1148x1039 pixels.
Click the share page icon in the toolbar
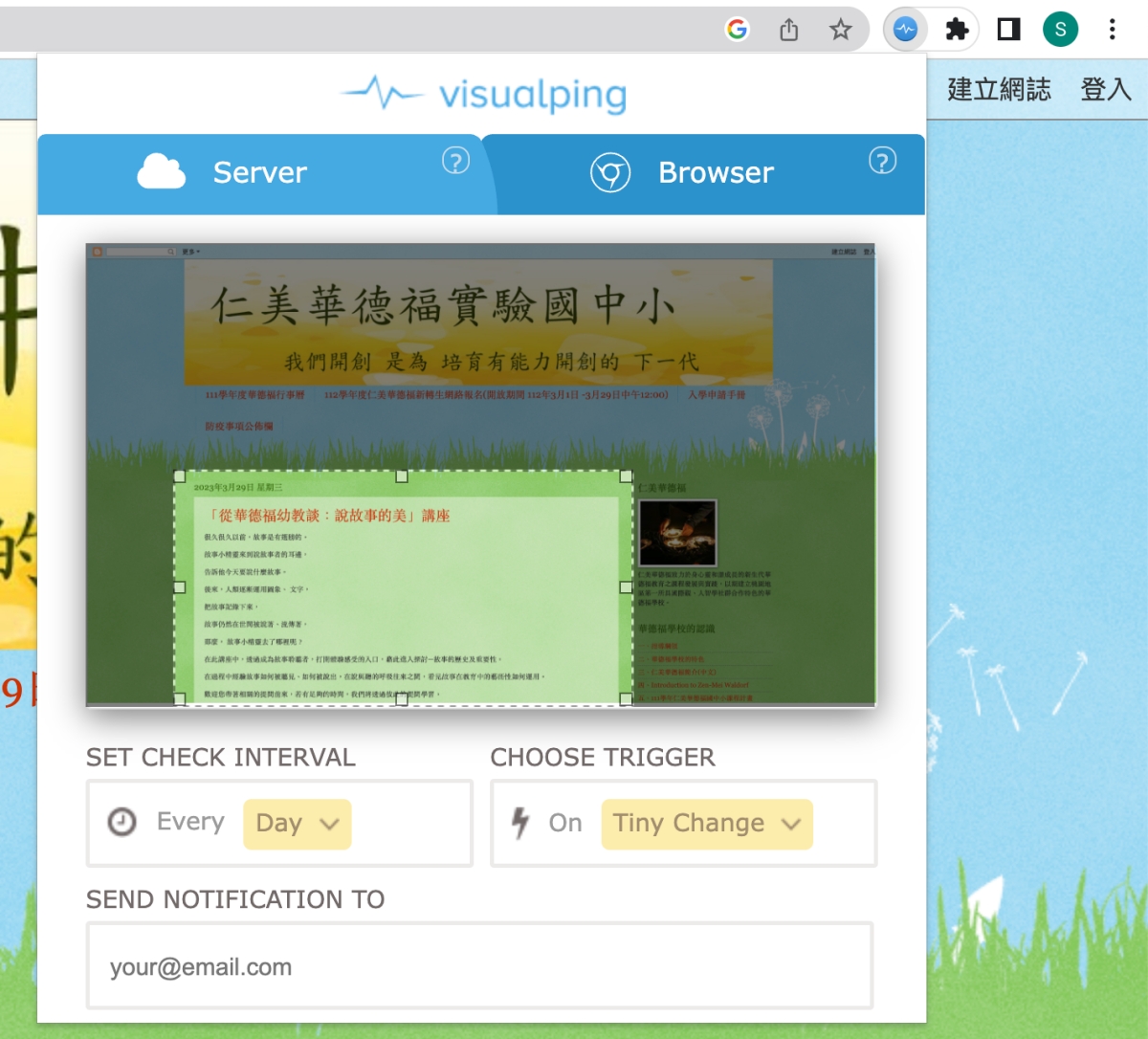tap(788, 30)
